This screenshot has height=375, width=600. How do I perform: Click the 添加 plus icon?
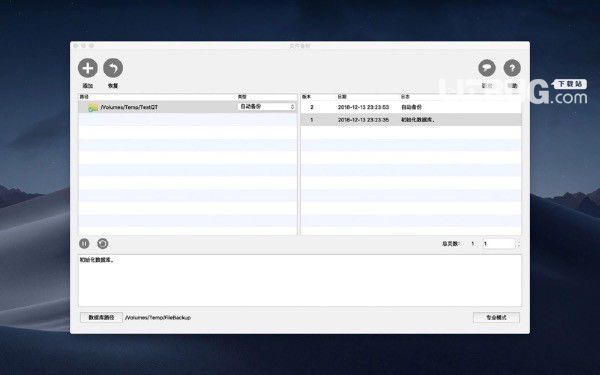(88, 68)
